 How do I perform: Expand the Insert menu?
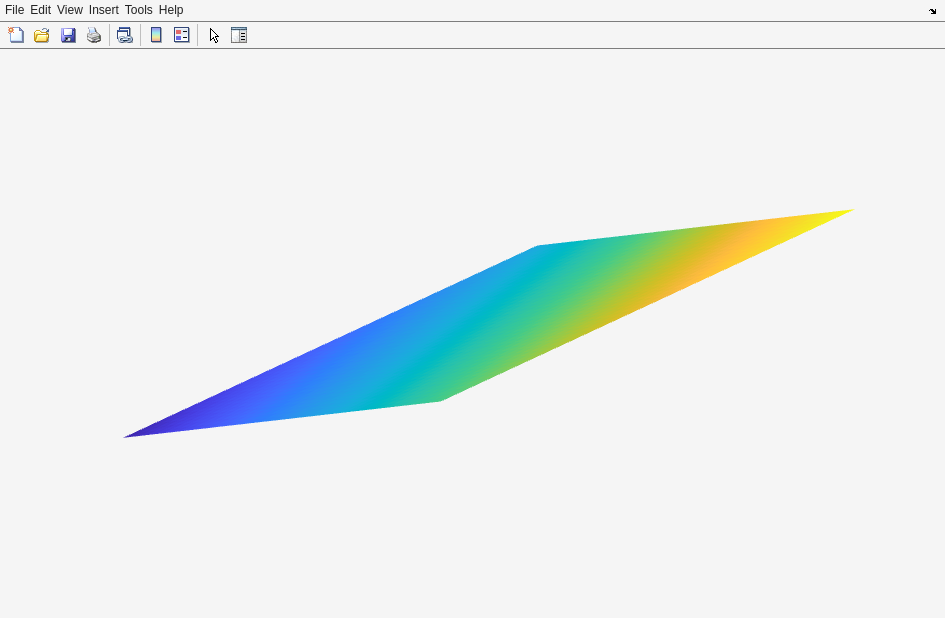pyautogui.click(x=103, y=10)
